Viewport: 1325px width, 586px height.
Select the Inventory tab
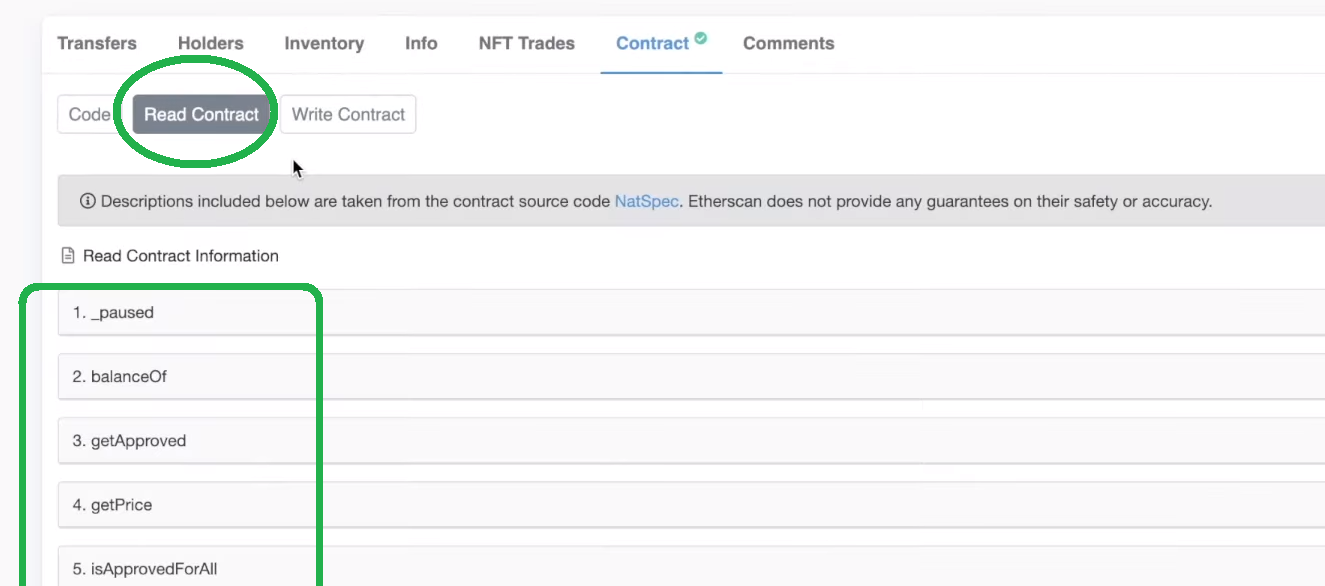coord(324,43)
